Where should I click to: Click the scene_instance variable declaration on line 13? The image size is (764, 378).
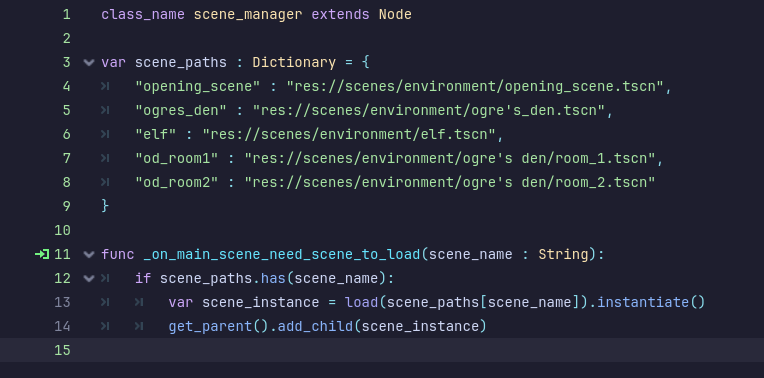[x=261, y=302]
